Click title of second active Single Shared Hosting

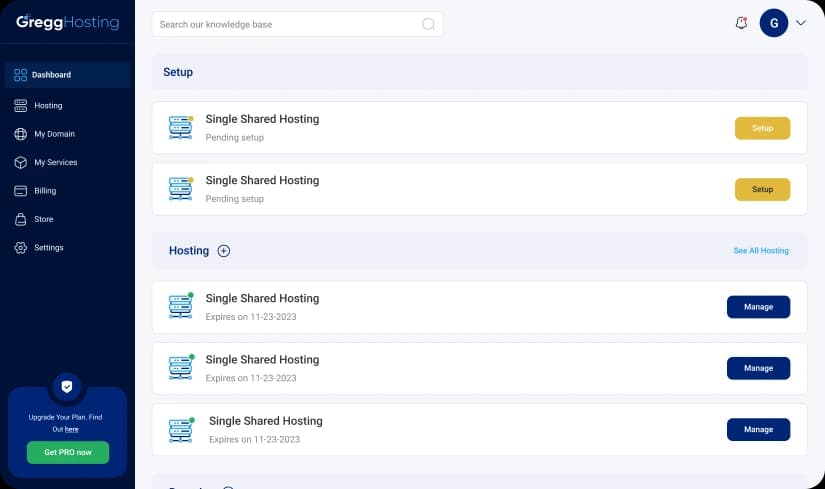pos(262,360)
